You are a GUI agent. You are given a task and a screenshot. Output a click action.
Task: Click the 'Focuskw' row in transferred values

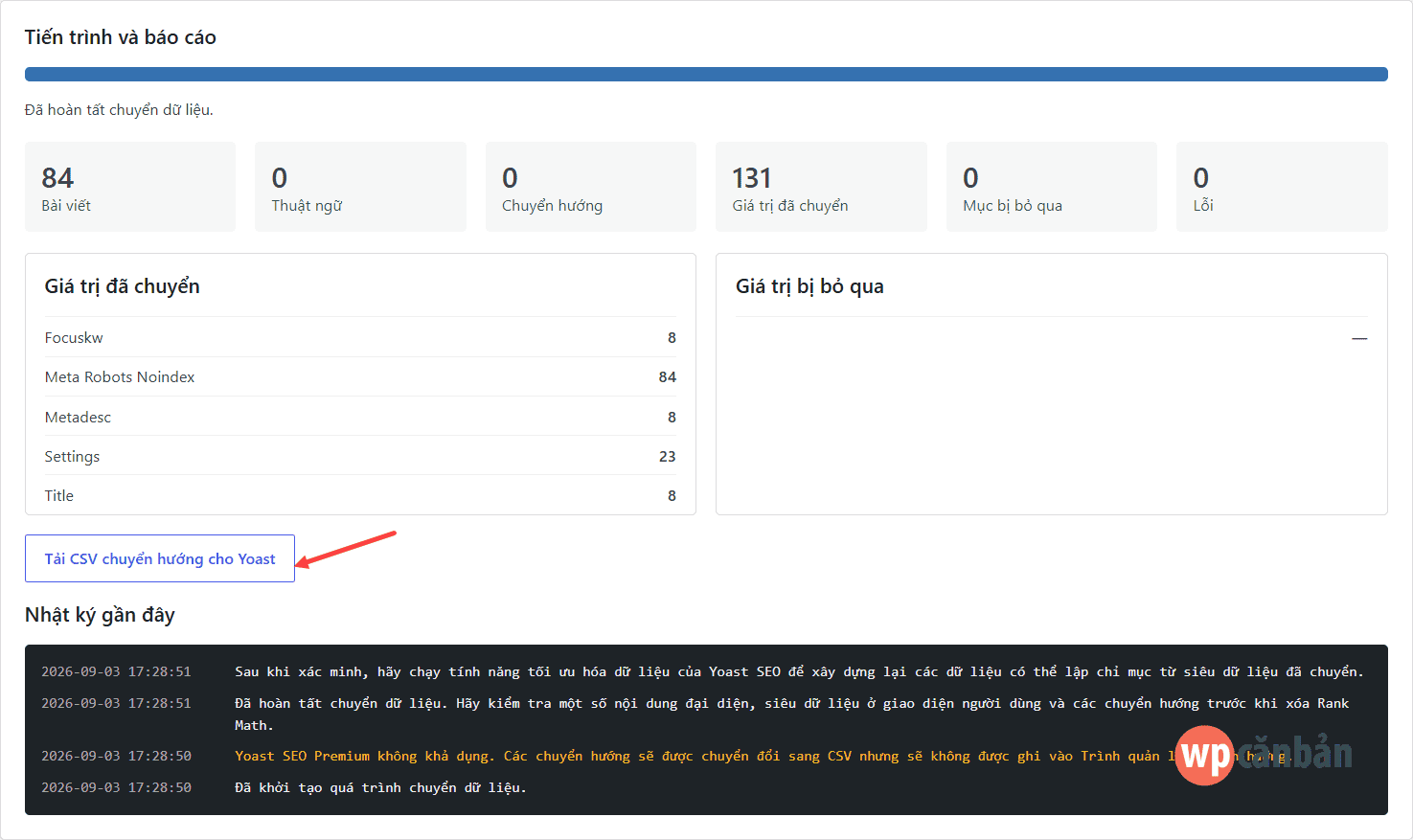(360, 337)
